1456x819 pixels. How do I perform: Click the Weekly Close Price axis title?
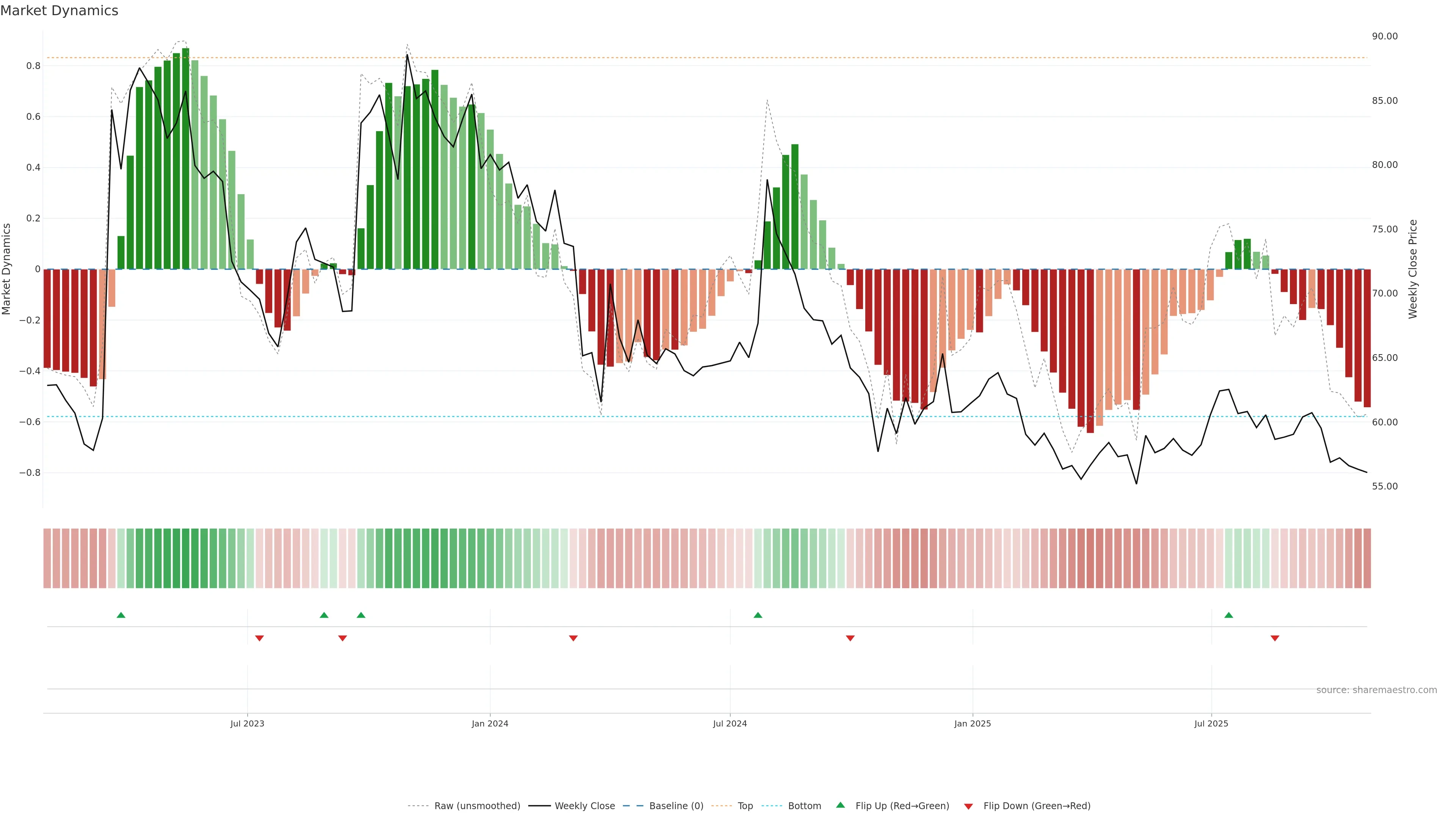click(1413, 269)
